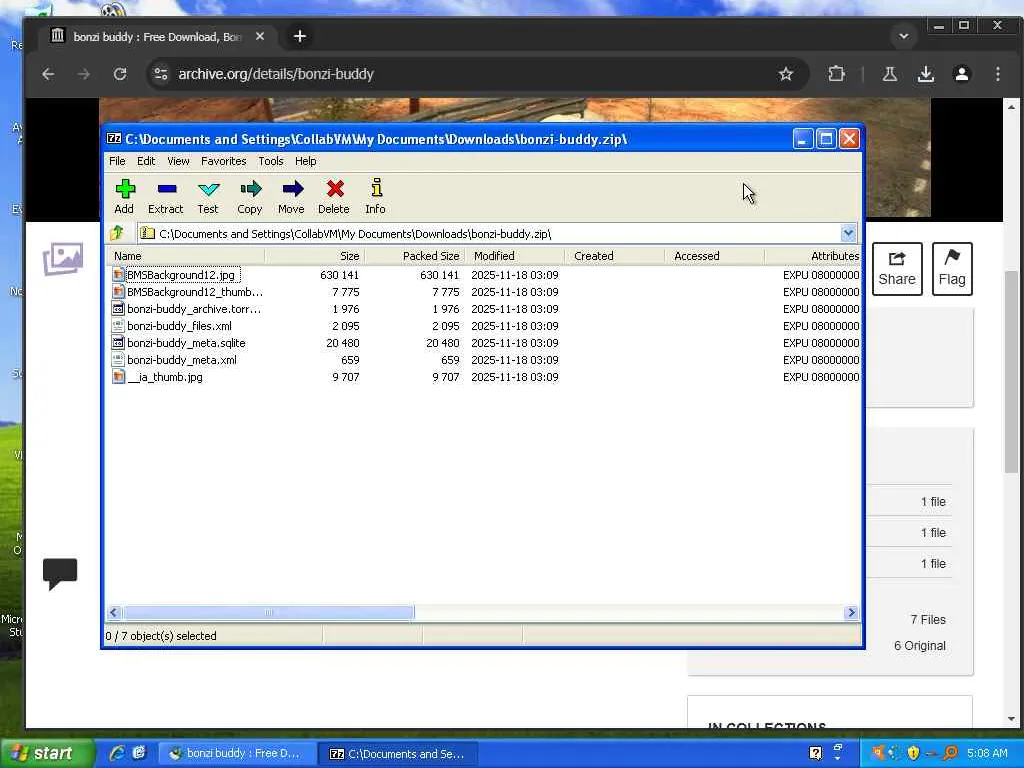Open Chrome extensions puzzle icon
Viewport: 1024px width, 768px height.
click(836, 74)
